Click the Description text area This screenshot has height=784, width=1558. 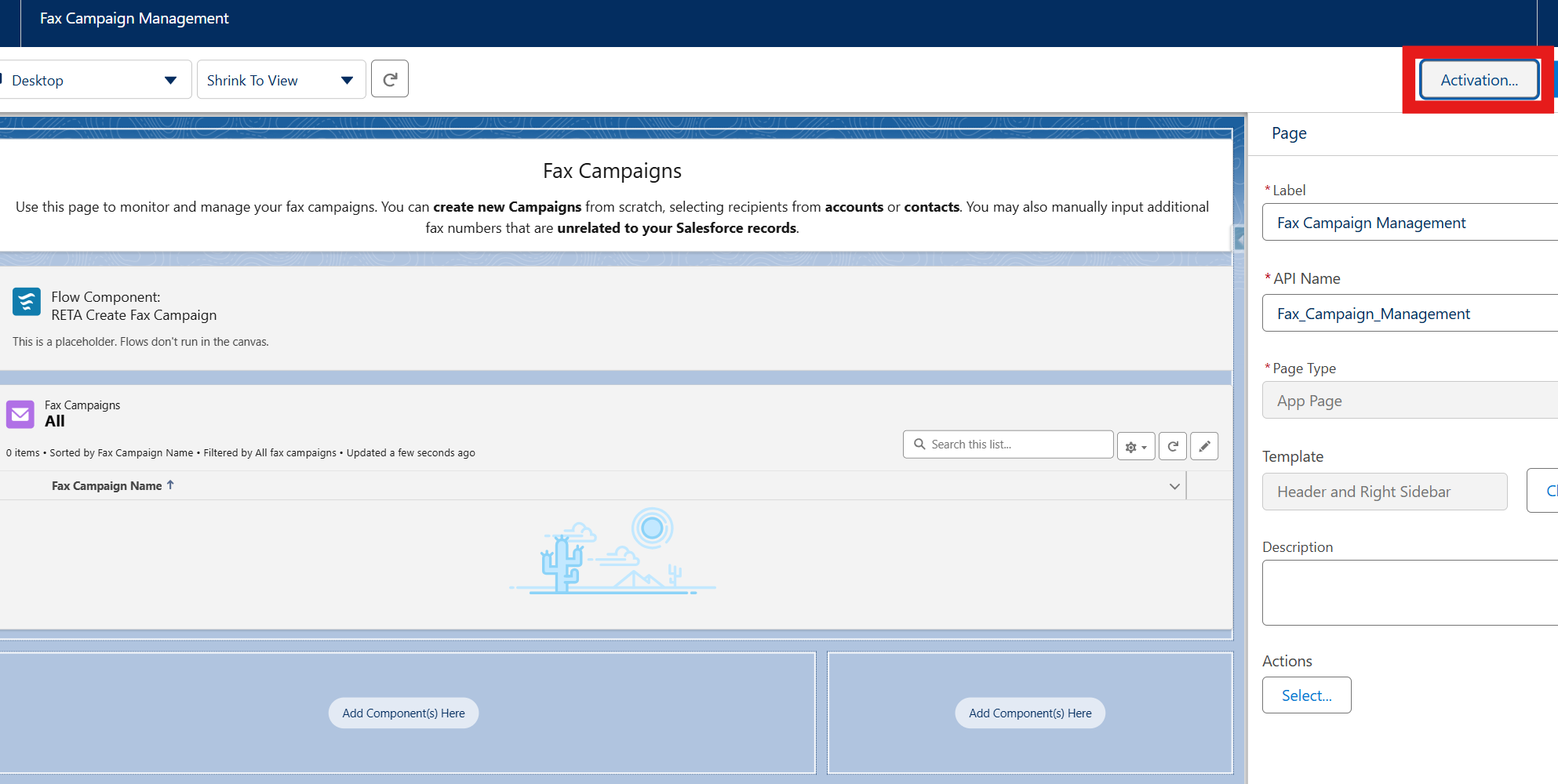[1408, 592]
